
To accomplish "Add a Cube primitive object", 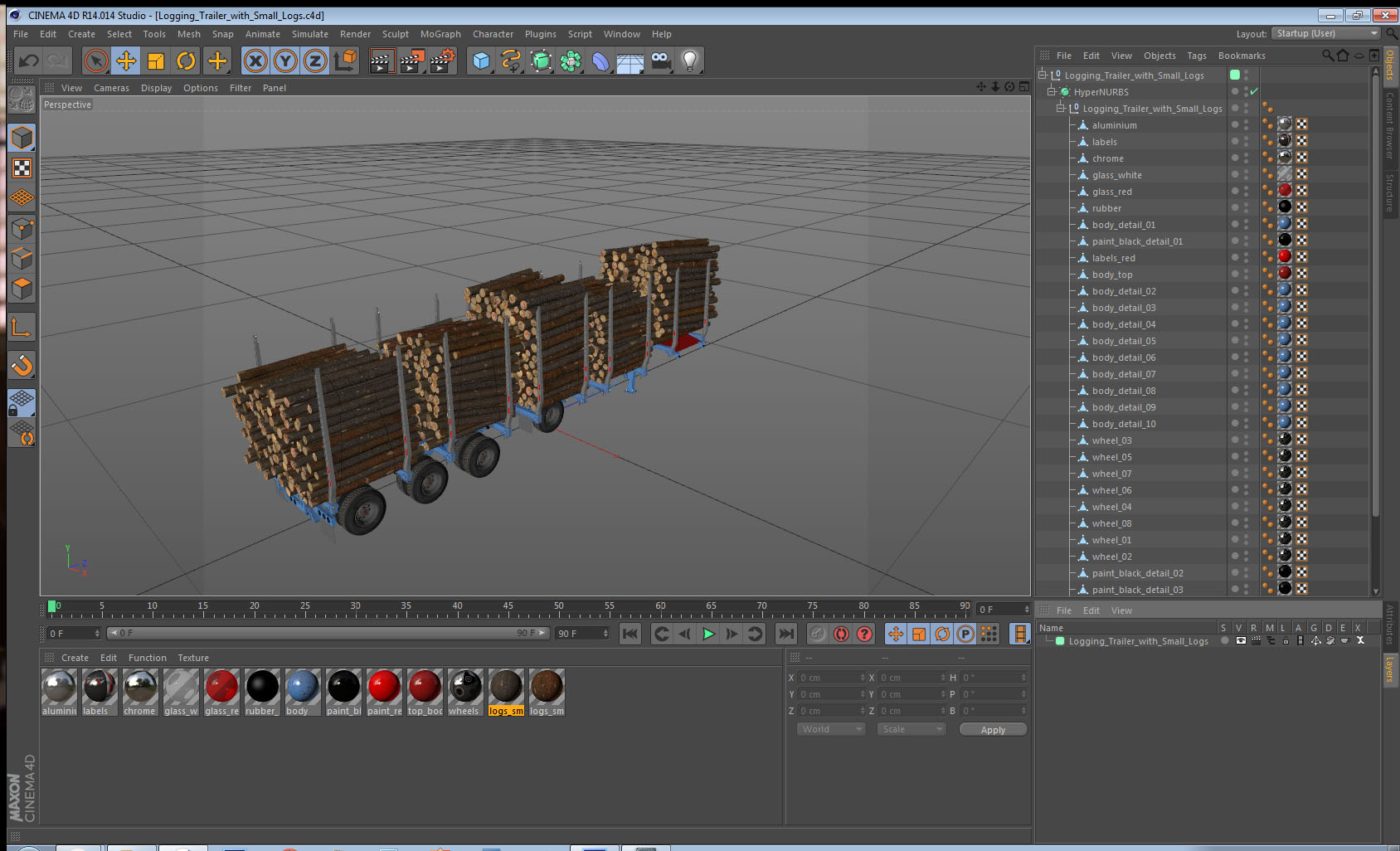I will 481,61.
